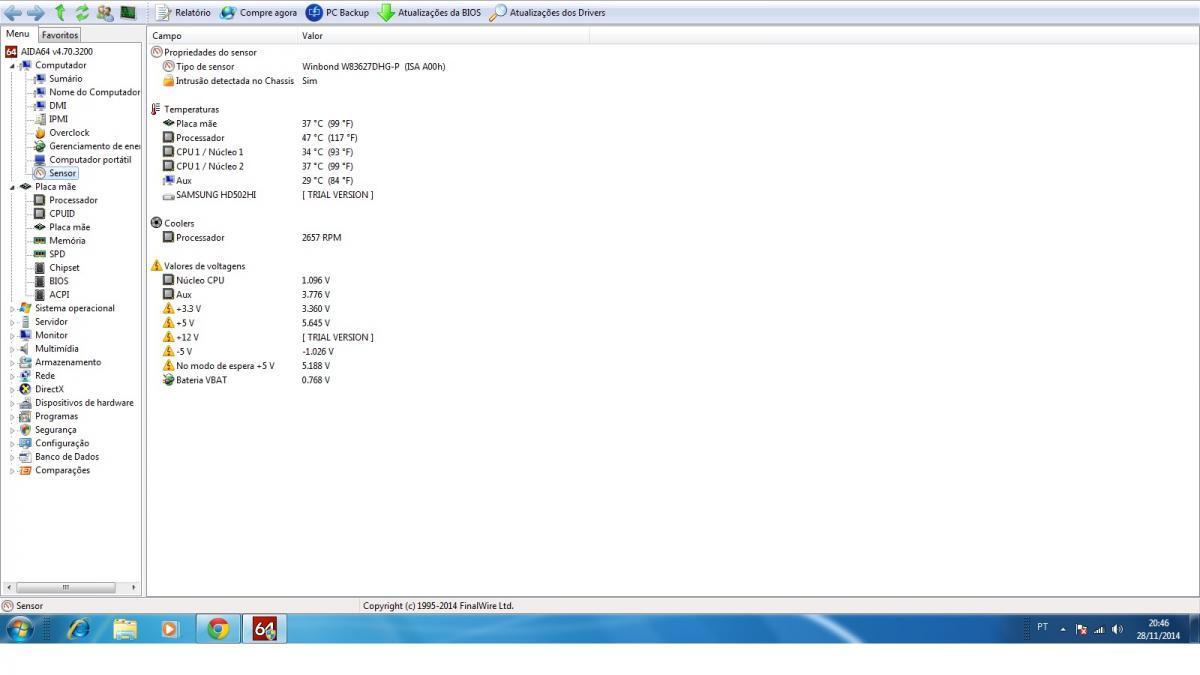The height and width of the screenshot is (675, 1200).
Task: Select Comparações in the tree
Action: [62, 470]
